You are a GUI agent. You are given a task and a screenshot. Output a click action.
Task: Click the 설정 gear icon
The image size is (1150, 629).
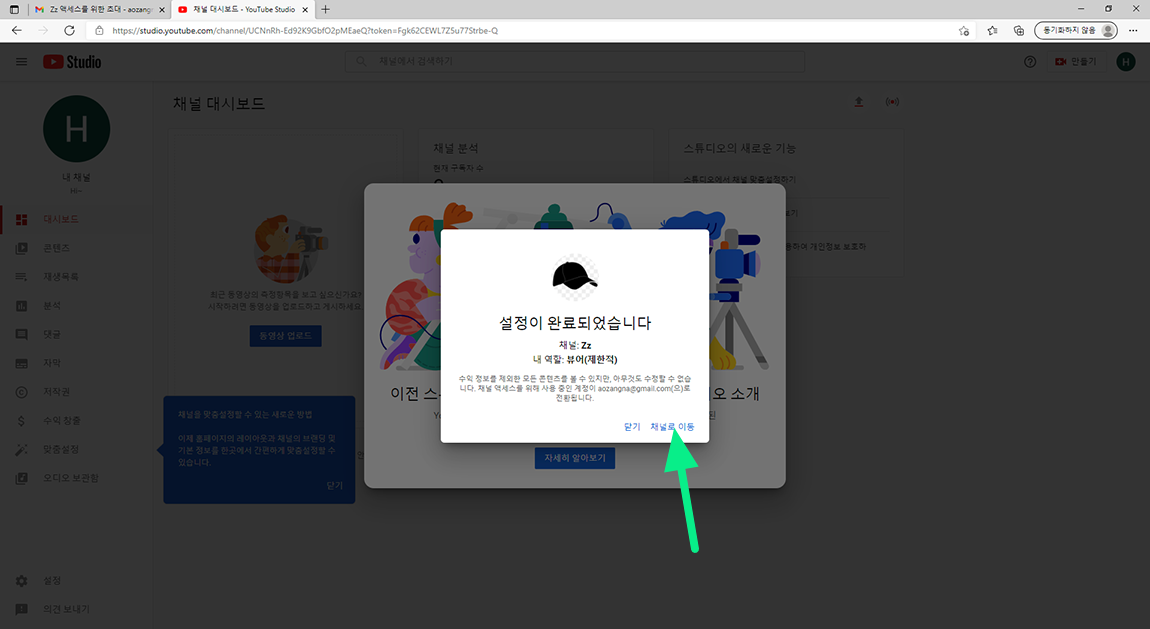[21, 581]
